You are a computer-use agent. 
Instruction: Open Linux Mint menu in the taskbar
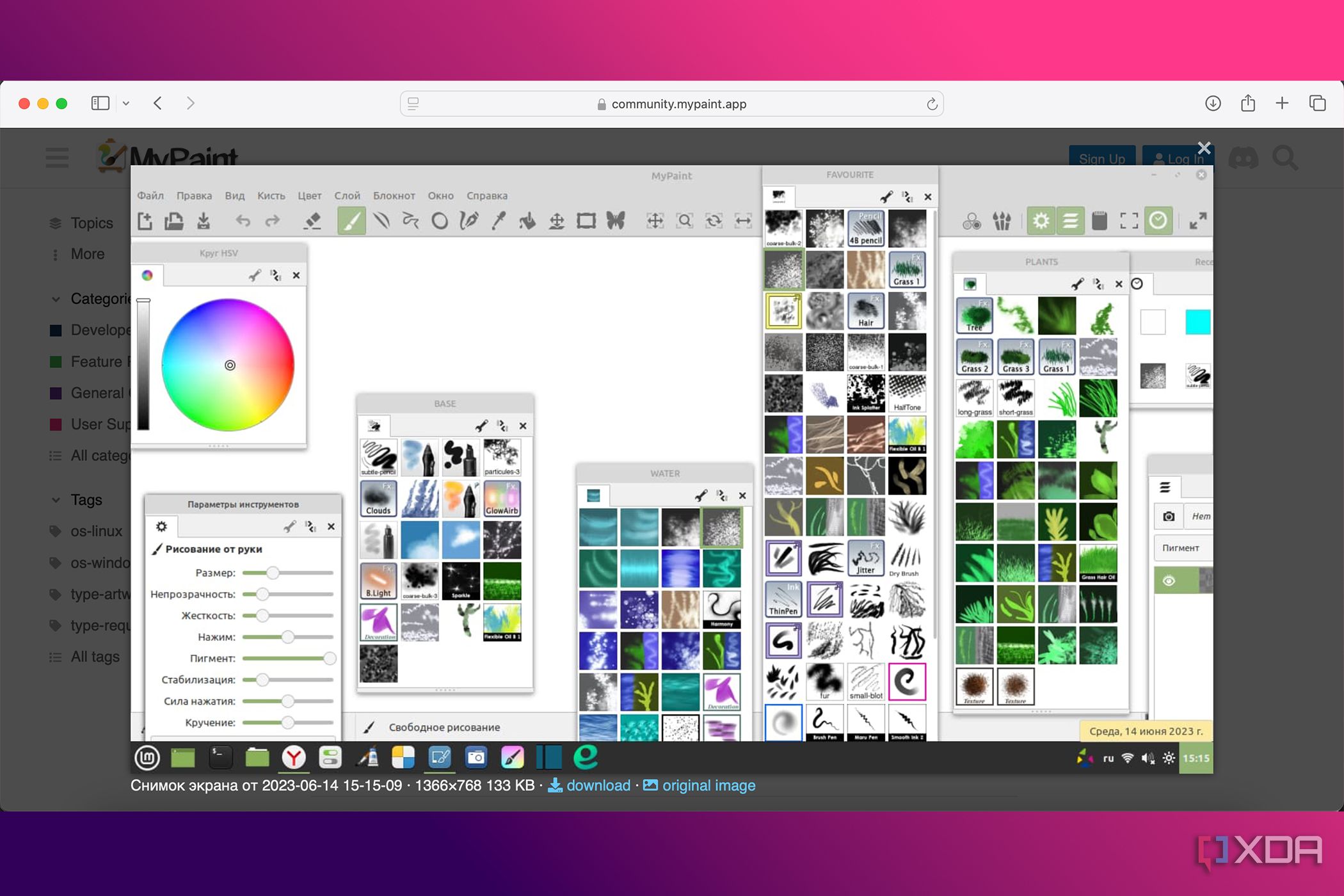coord(147,758)
